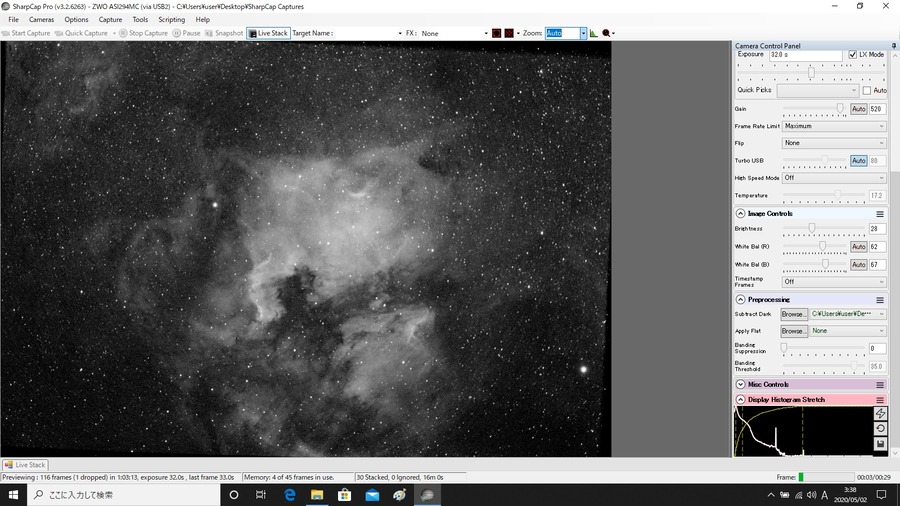
Task: Browse for a Subtract Dark file
Action: (794, 314)
